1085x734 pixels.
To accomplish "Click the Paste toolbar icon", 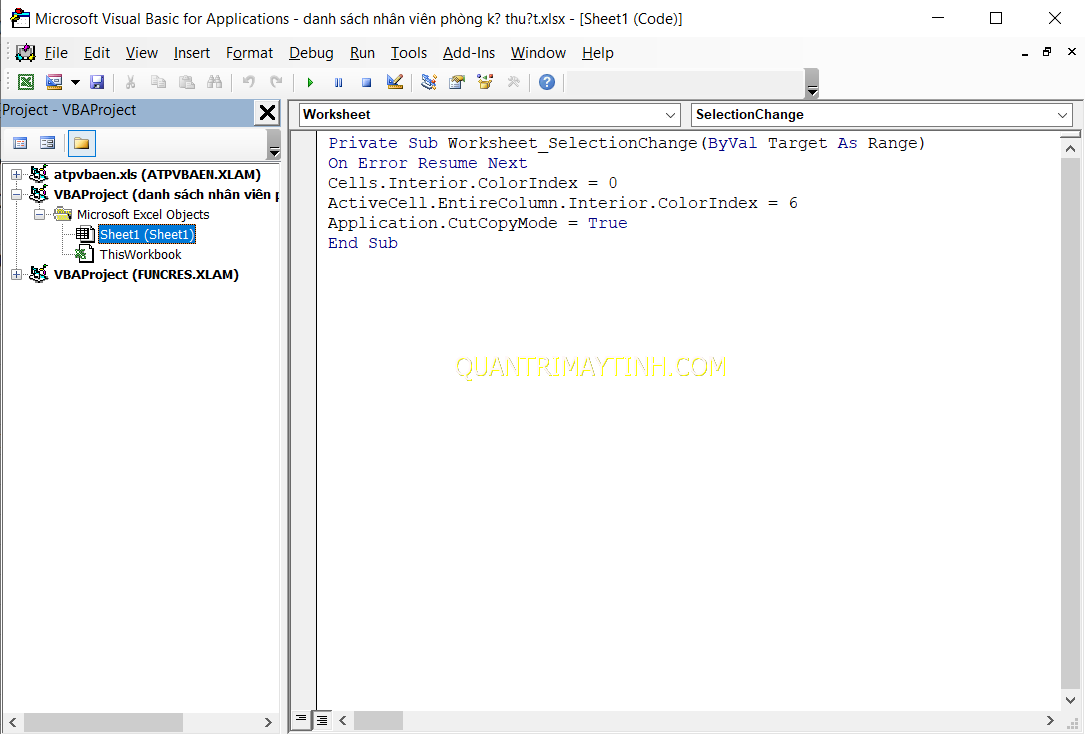I will click(x=187, y=82).
